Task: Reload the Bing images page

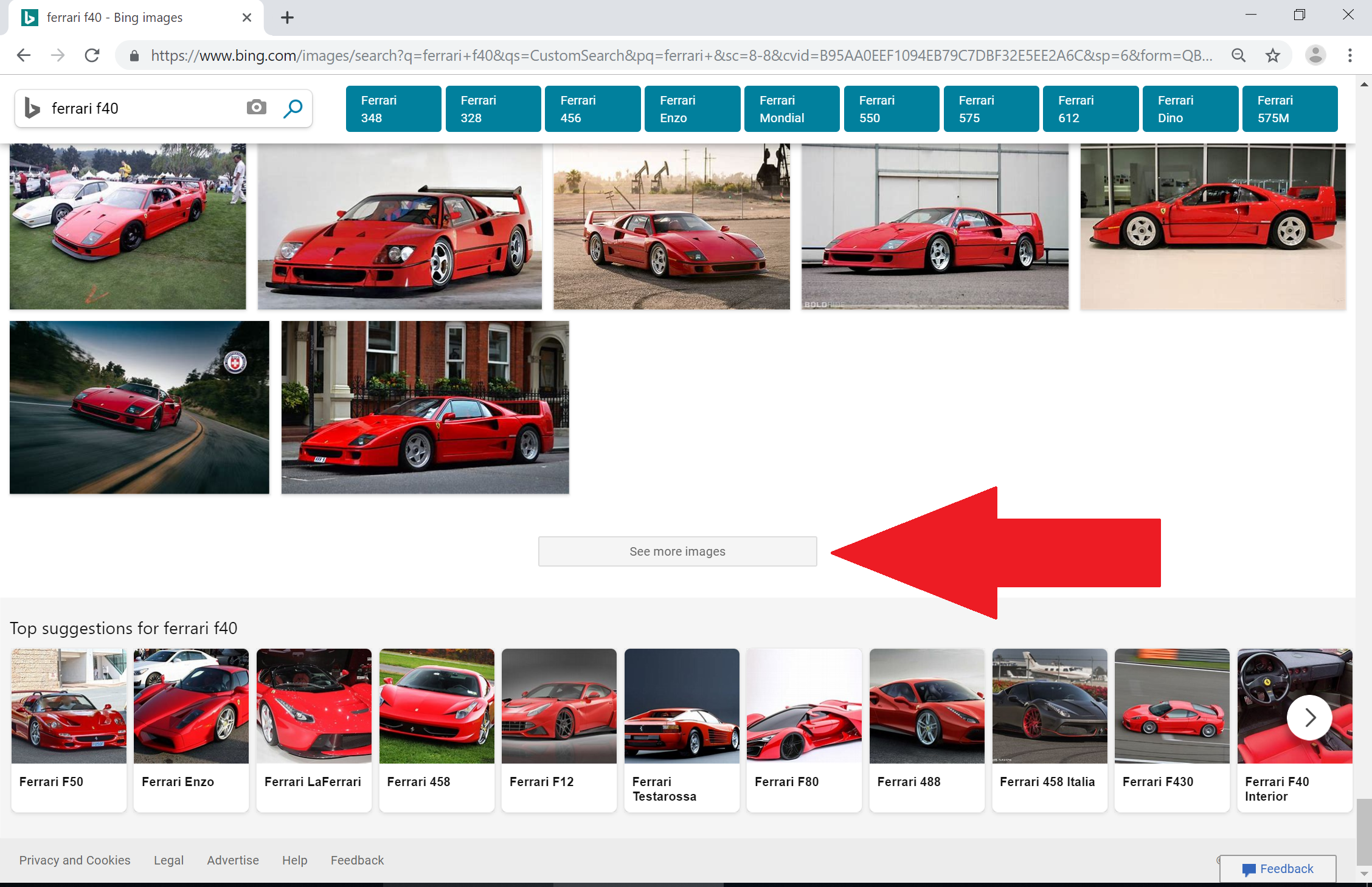Action: point(92,55)
